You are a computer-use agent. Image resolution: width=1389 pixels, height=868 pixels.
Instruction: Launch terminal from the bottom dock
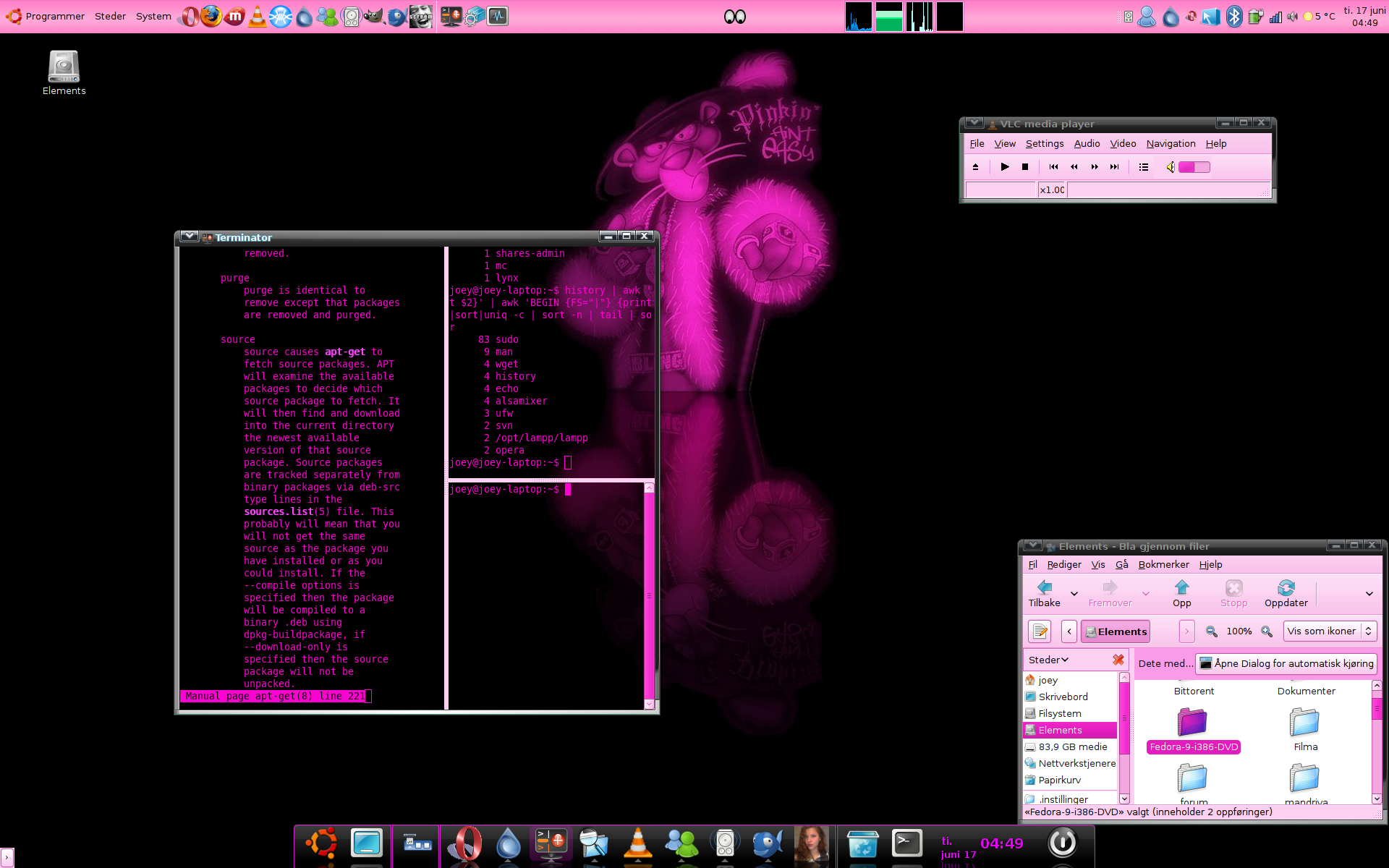pyautogui.click(x=907, y=844)
